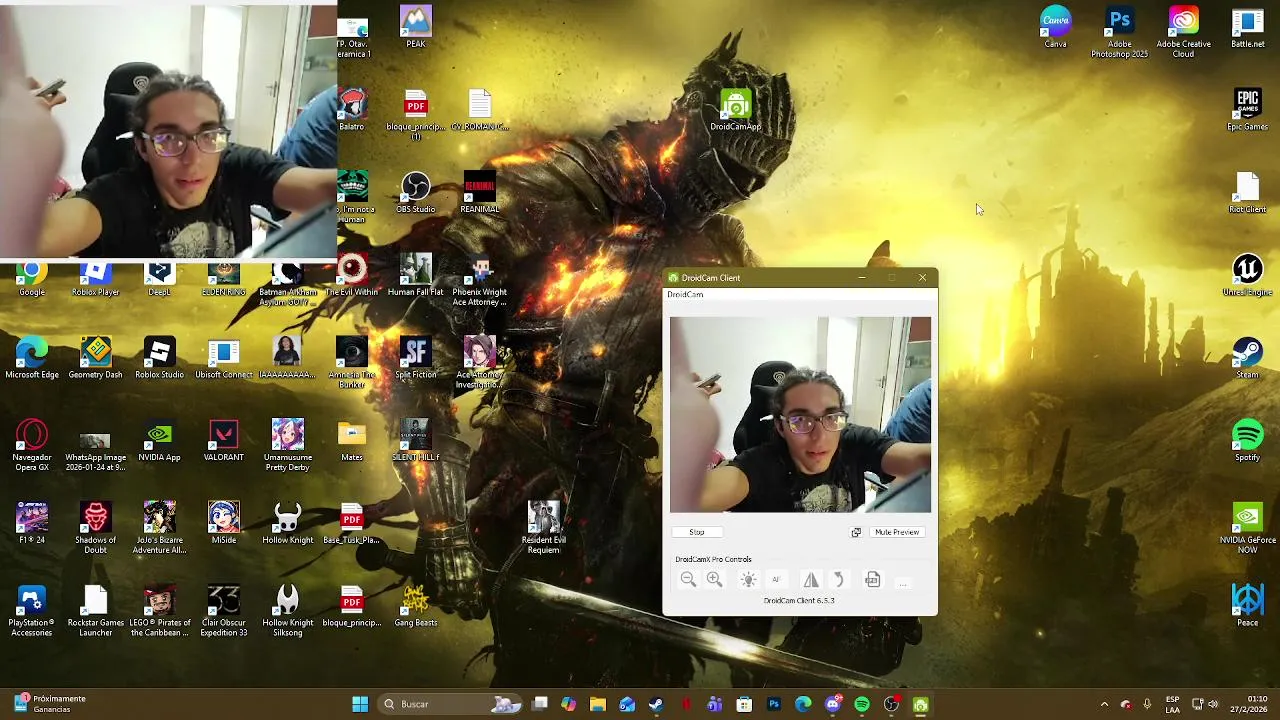
Task: Open more options ellipsis in DroidCam controls
Action: (x=902, y=581)
